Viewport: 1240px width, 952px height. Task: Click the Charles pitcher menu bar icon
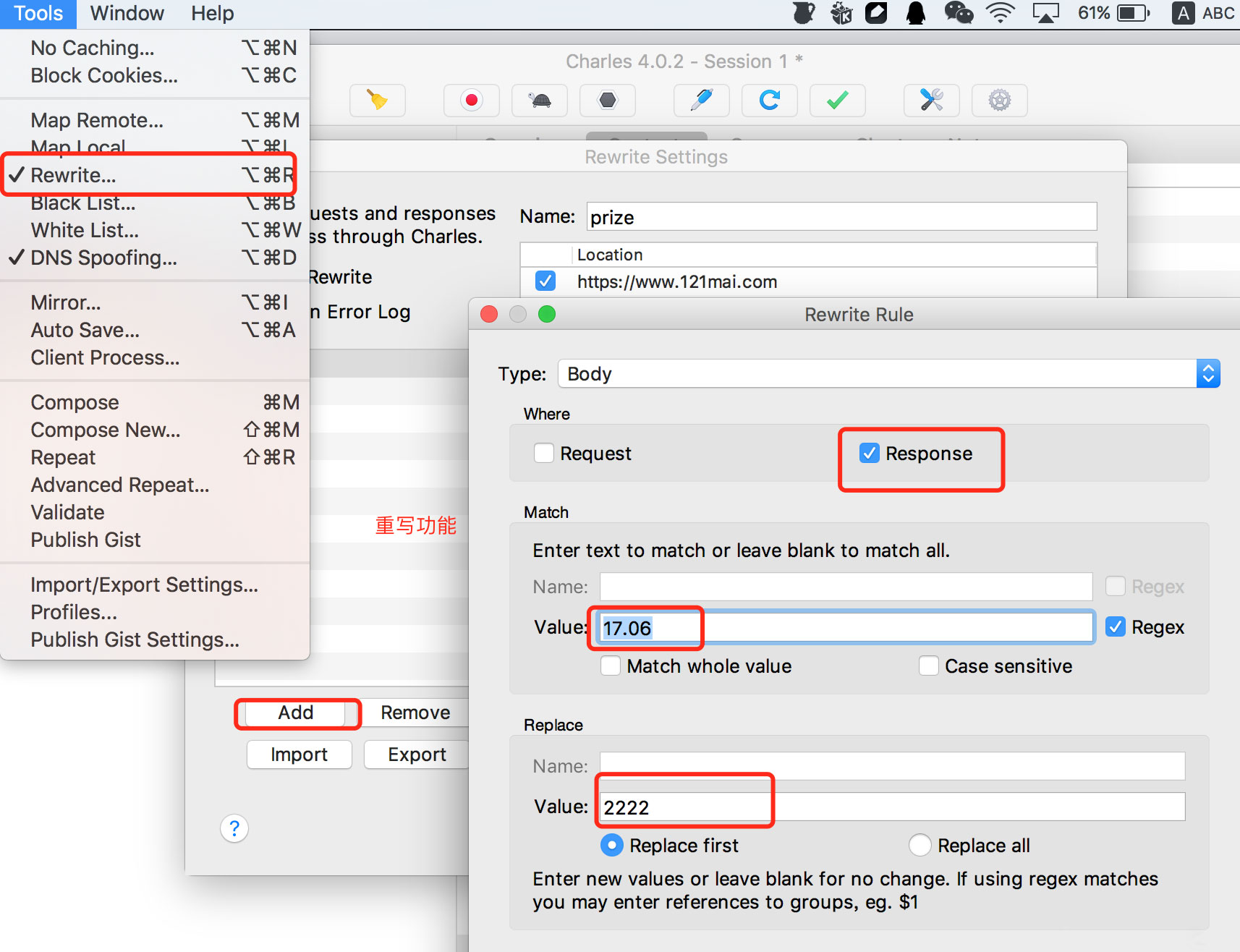(804, 13)
